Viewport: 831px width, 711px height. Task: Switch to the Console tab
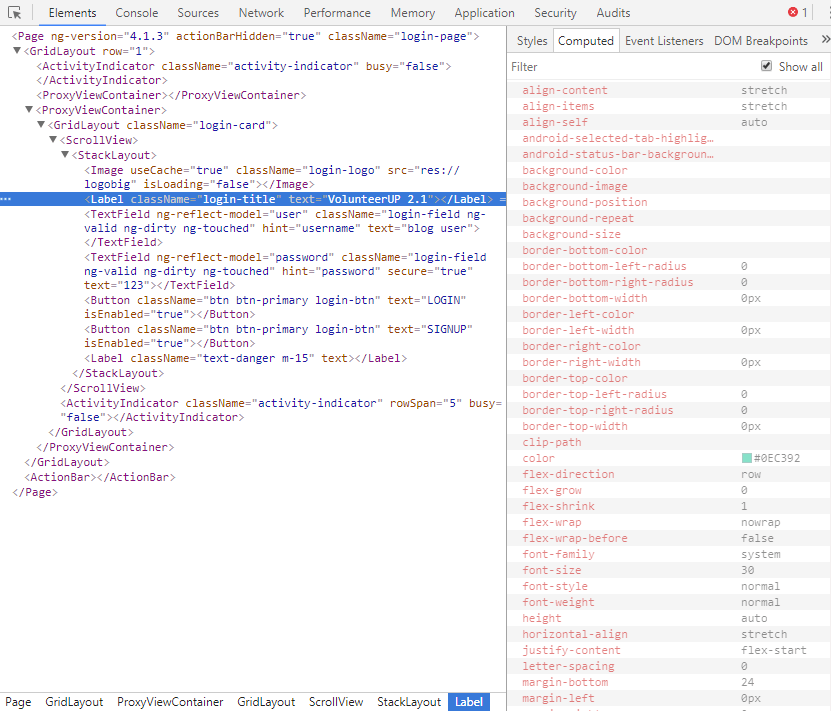(x=136, y=13)
